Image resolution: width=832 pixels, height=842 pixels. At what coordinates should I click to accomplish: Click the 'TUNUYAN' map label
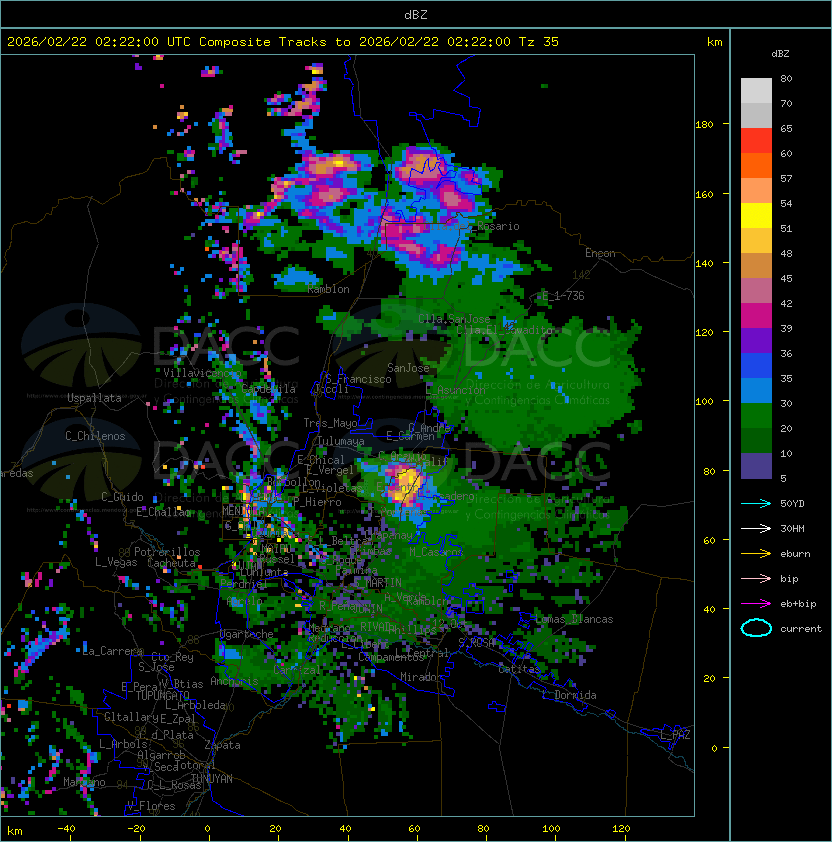coord(212,779)
